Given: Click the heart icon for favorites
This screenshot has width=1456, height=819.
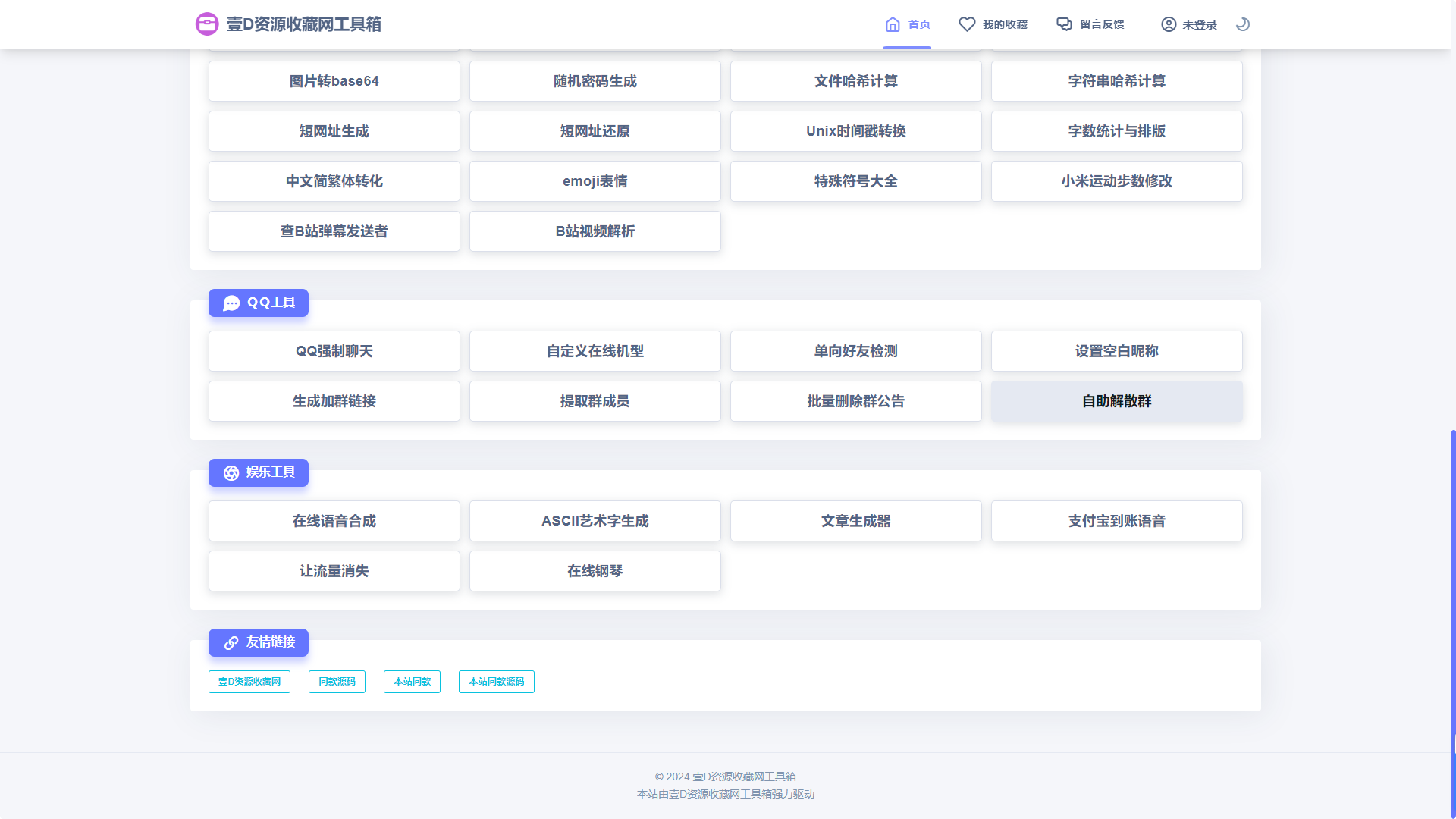Looking at the screenshot, I should tap(967, 24).
